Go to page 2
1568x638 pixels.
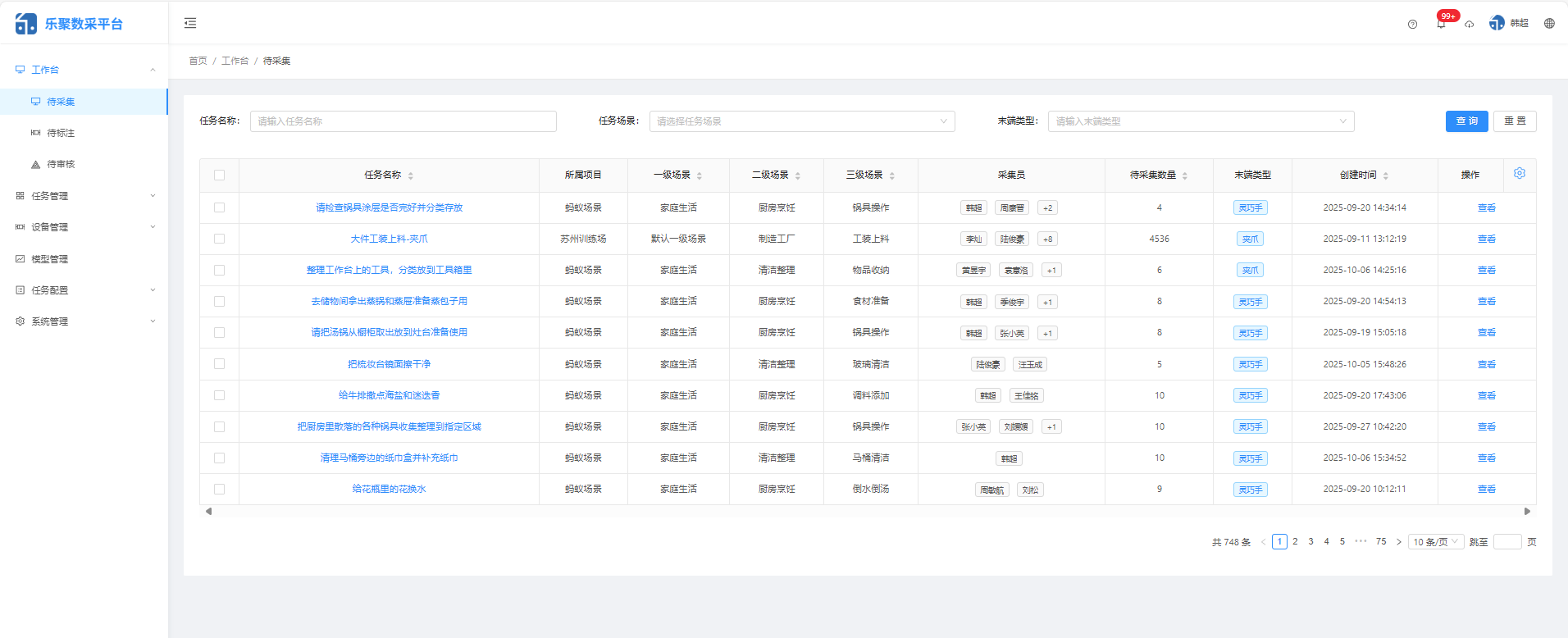coord(1295,542)
